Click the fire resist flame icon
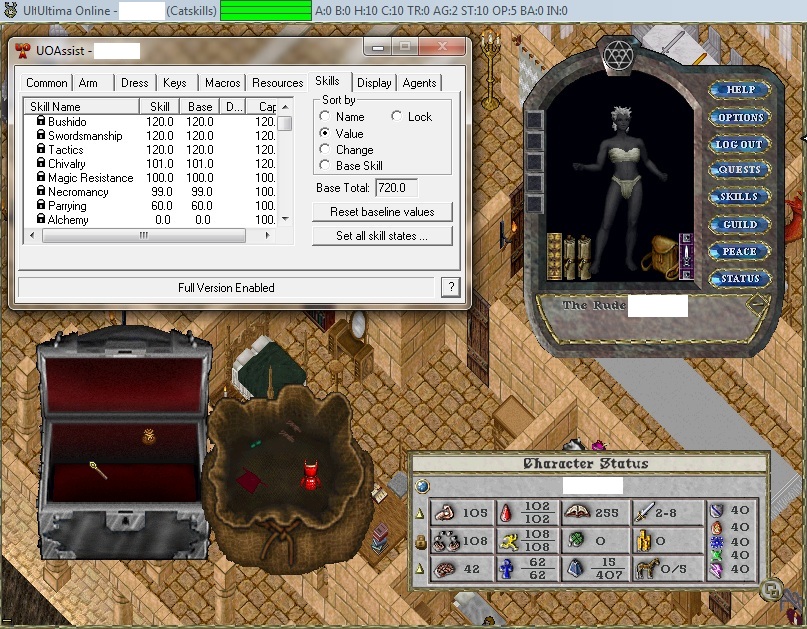The image size is (807, 629). click(717, 528)
